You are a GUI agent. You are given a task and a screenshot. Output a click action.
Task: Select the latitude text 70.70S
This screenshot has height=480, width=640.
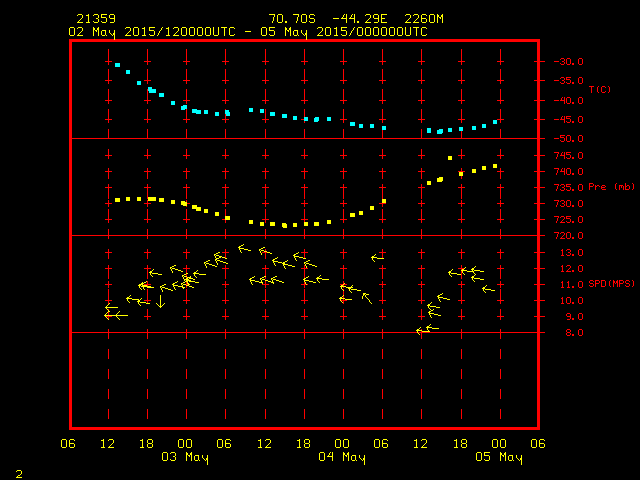pyautogui.click(x=292, y=19)
